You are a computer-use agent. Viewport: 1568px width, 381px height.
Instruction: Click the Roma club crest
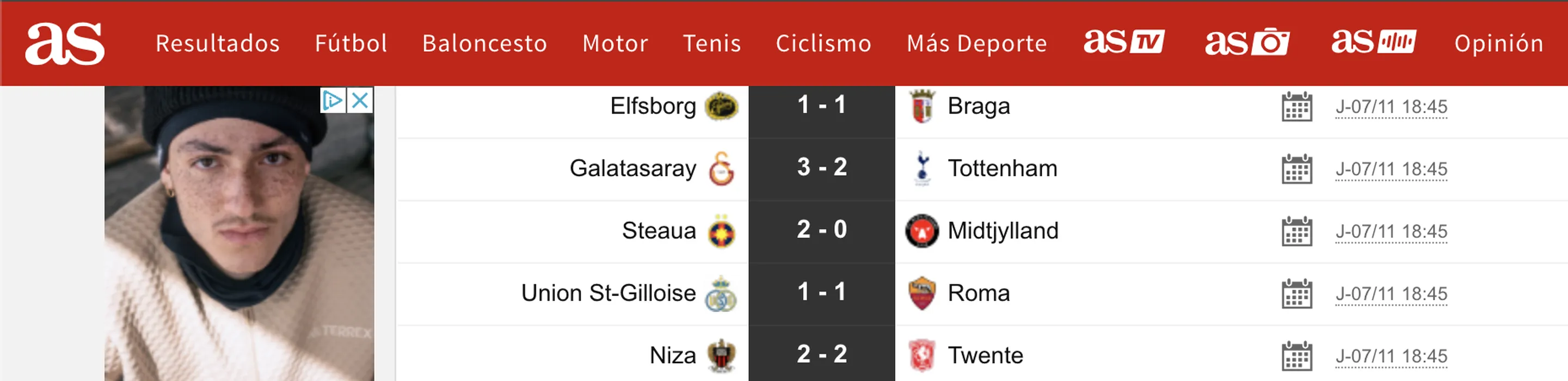pyautogui.click(x=921, y=293)
